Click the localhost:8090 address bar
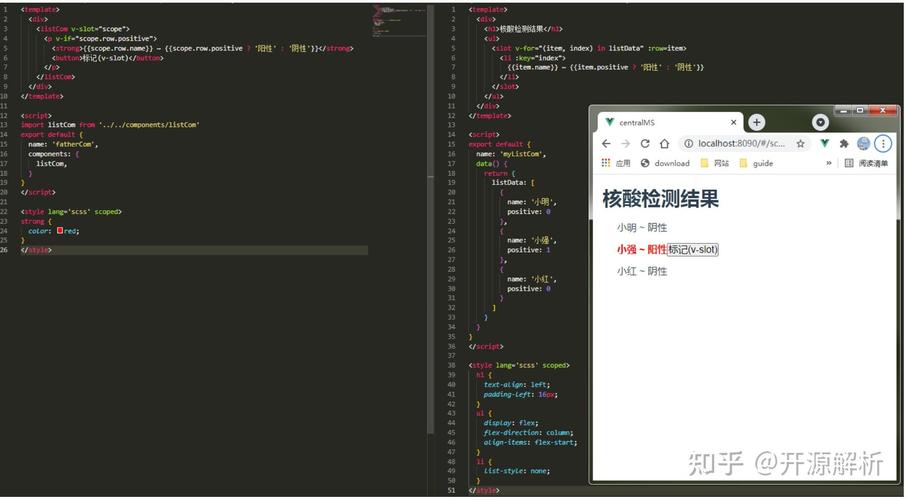Screen dimensions: 906x500 click(745, 143)
